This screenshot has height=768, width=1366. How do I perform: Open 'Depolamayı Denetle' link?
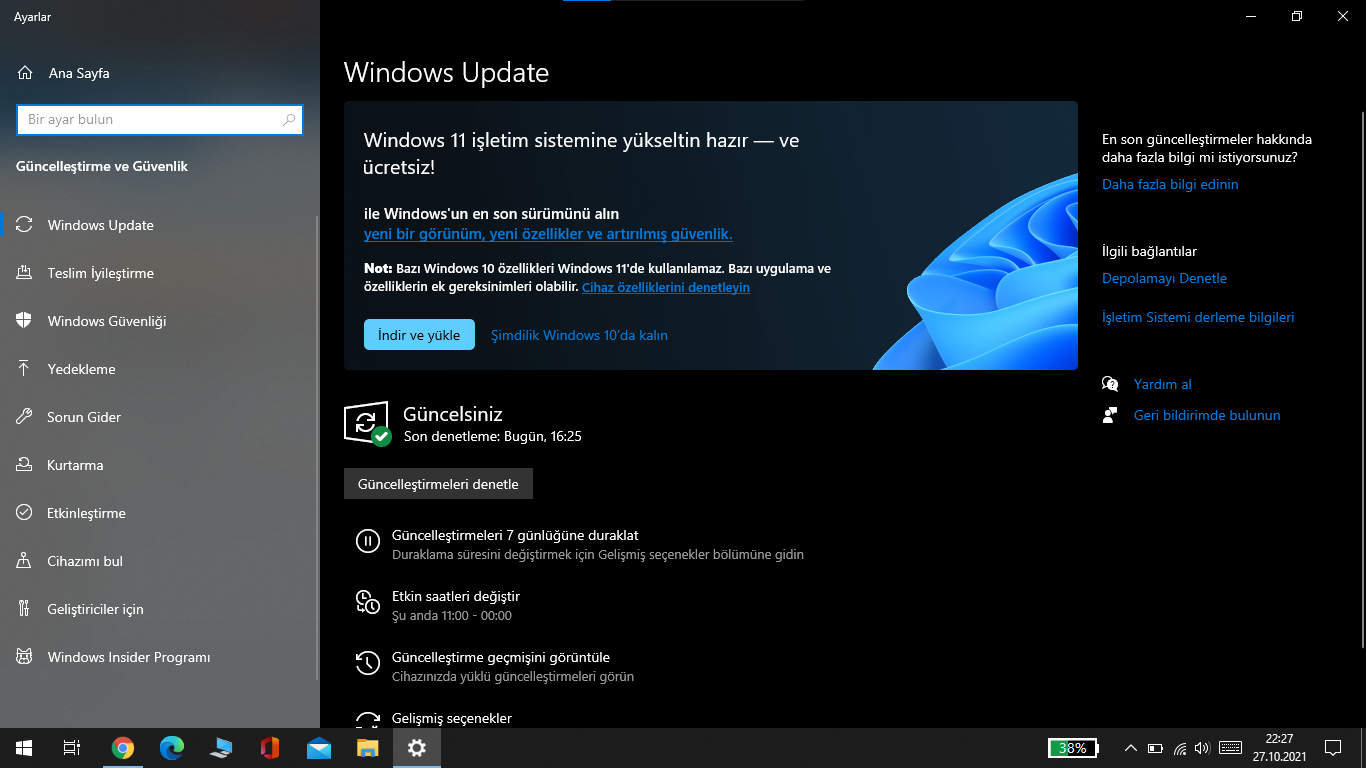coord(1164,278)
